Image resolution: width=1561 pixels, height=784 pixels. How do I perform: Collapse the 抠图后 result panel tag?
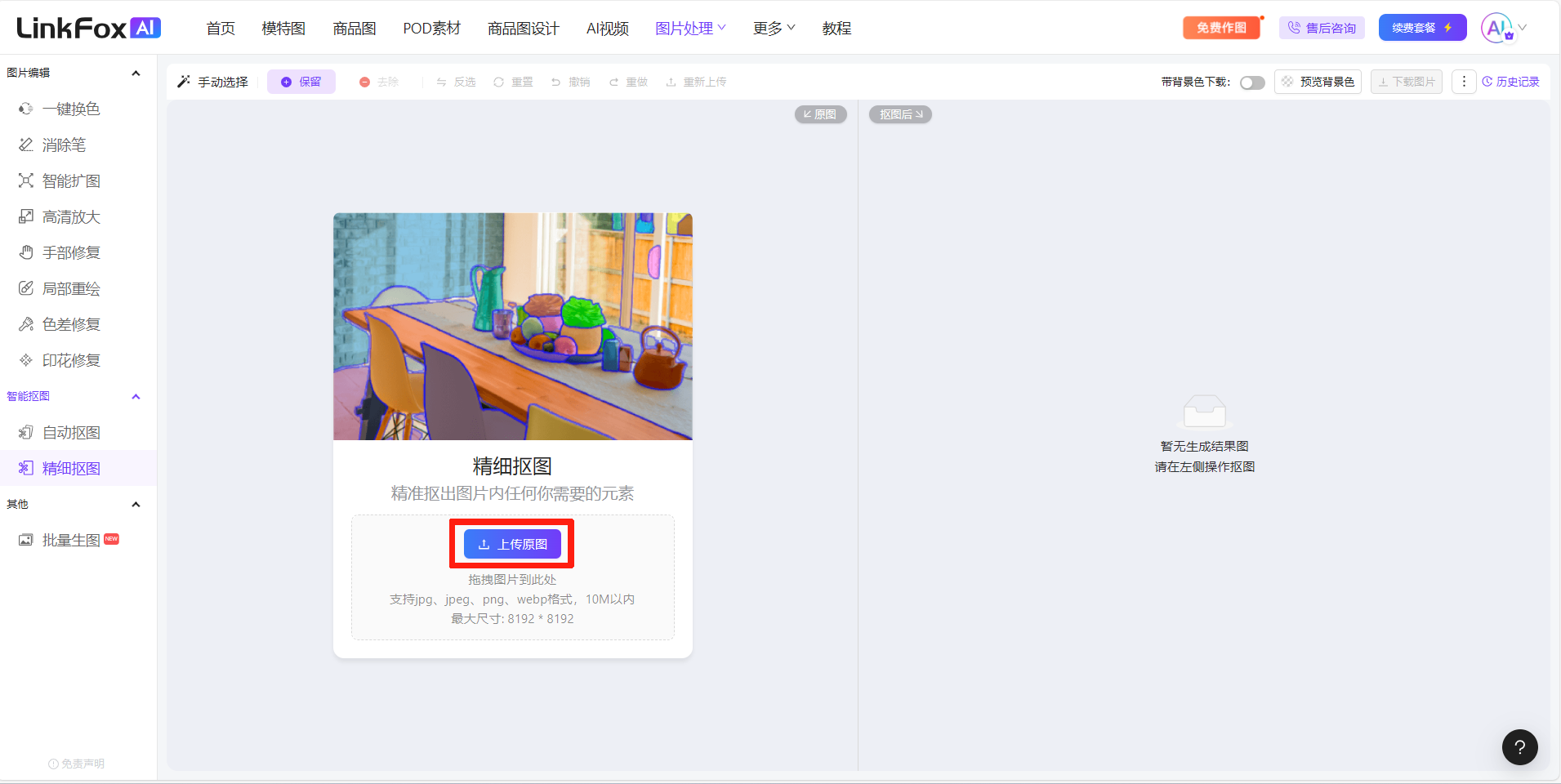pyautogui.click(x=900, y=114)
